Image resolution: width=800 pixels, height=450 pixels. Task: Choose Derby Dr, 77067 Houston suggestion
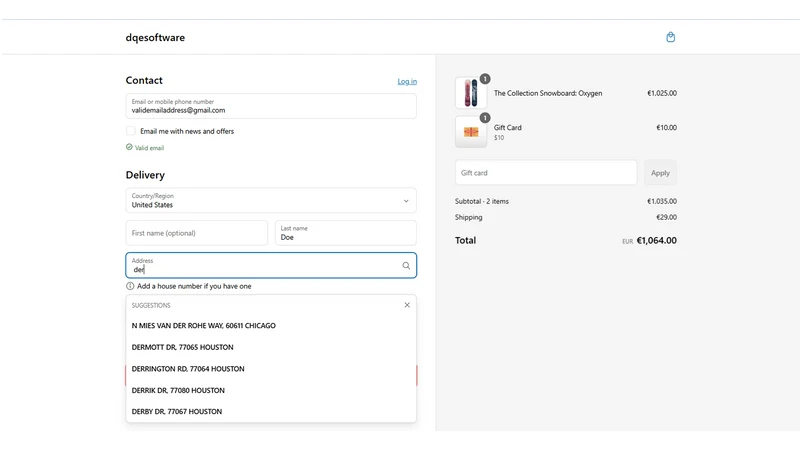coord(271,412)
